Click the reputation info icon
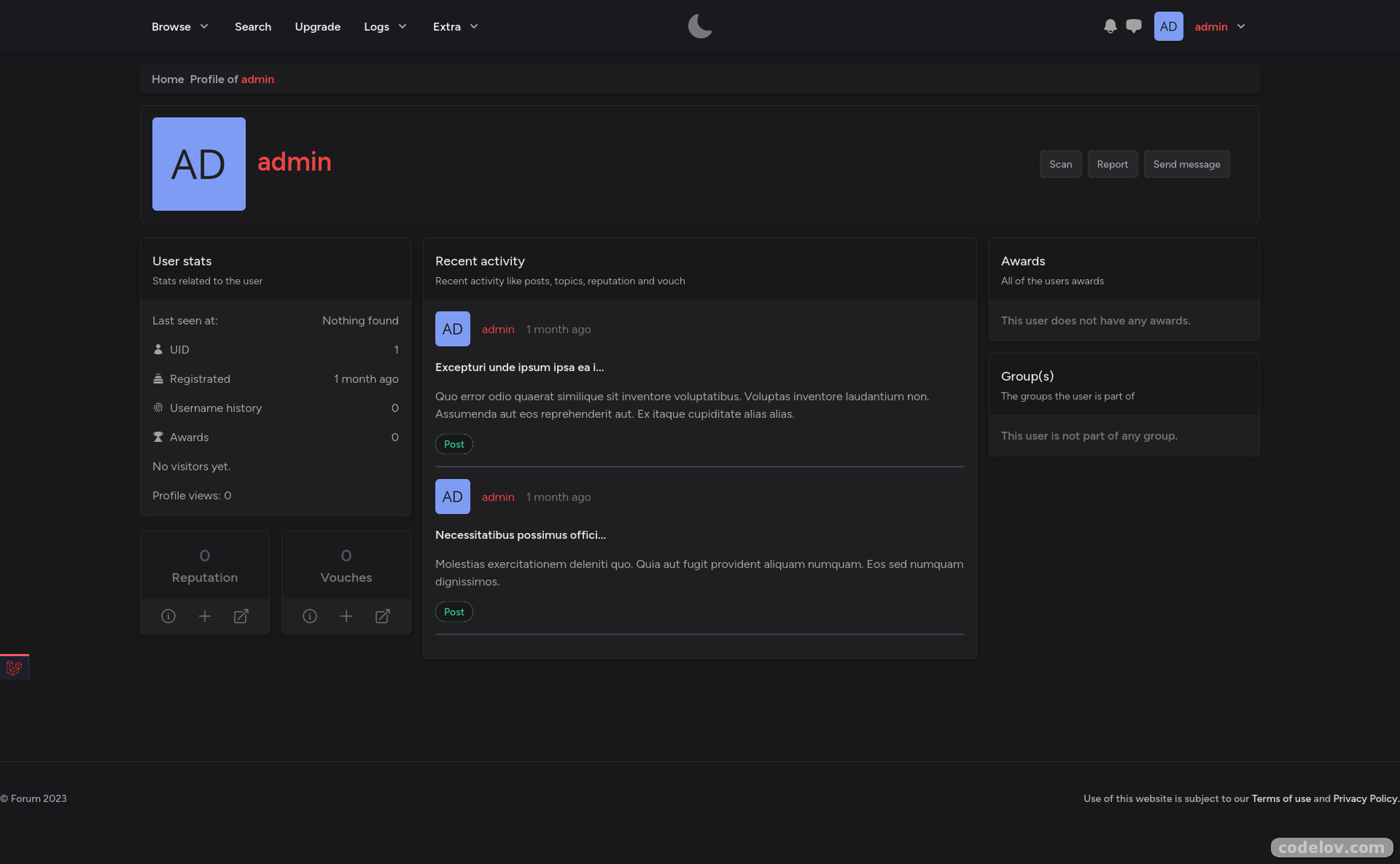Screen dimensions: 1400x864 pyautogui.click(x=168, y=616)
